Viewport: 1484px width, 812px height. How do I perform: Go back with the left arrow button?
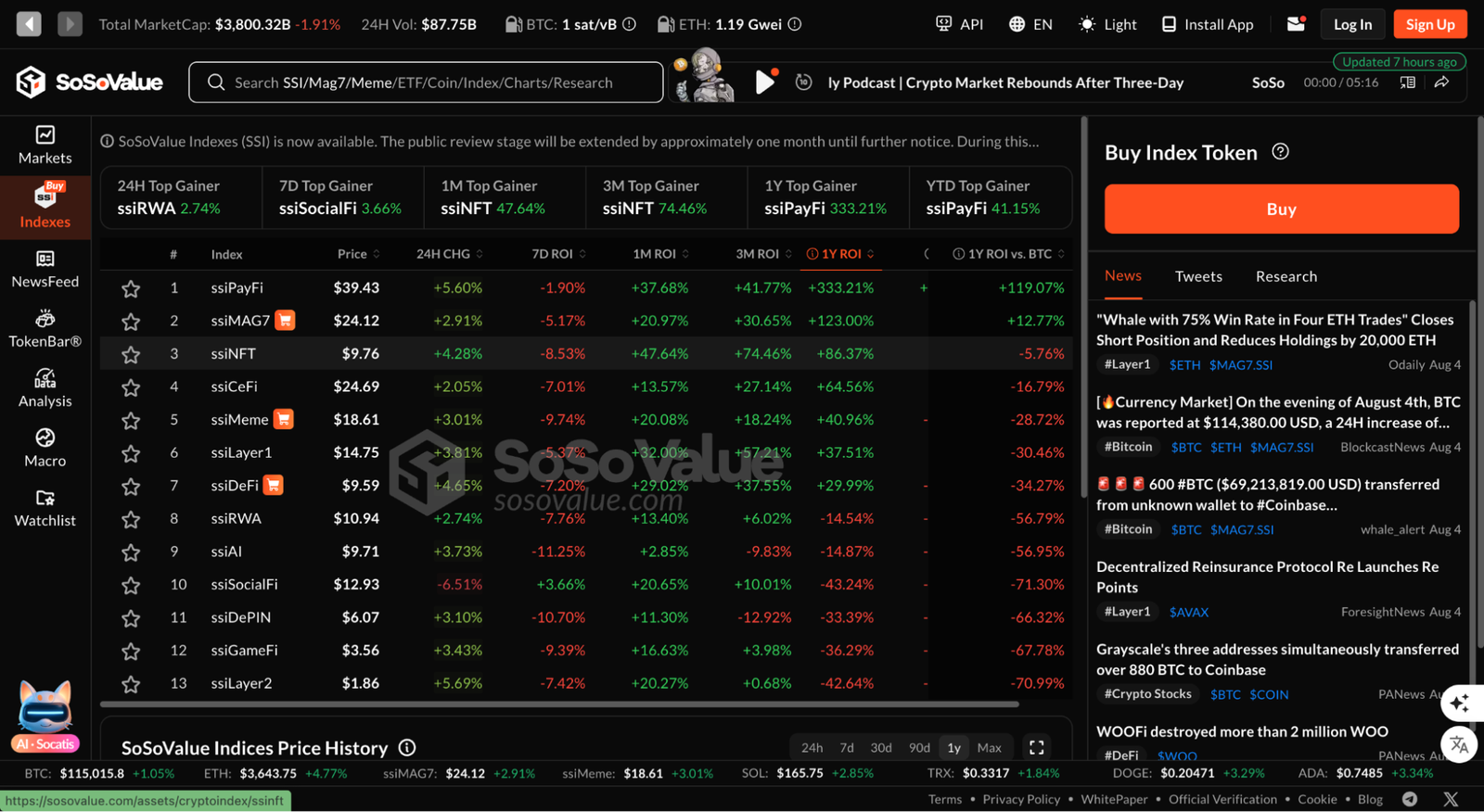(29, 24)
